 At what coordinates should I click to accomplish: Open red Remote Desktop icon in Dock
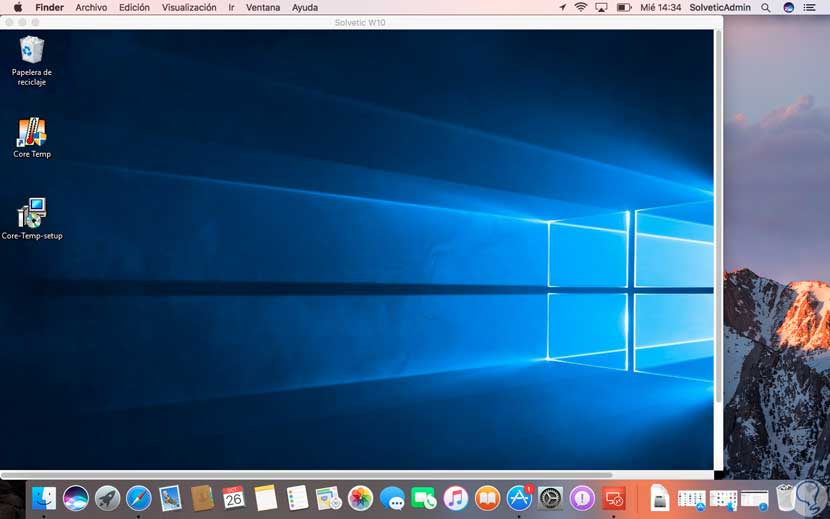[614, 498]
